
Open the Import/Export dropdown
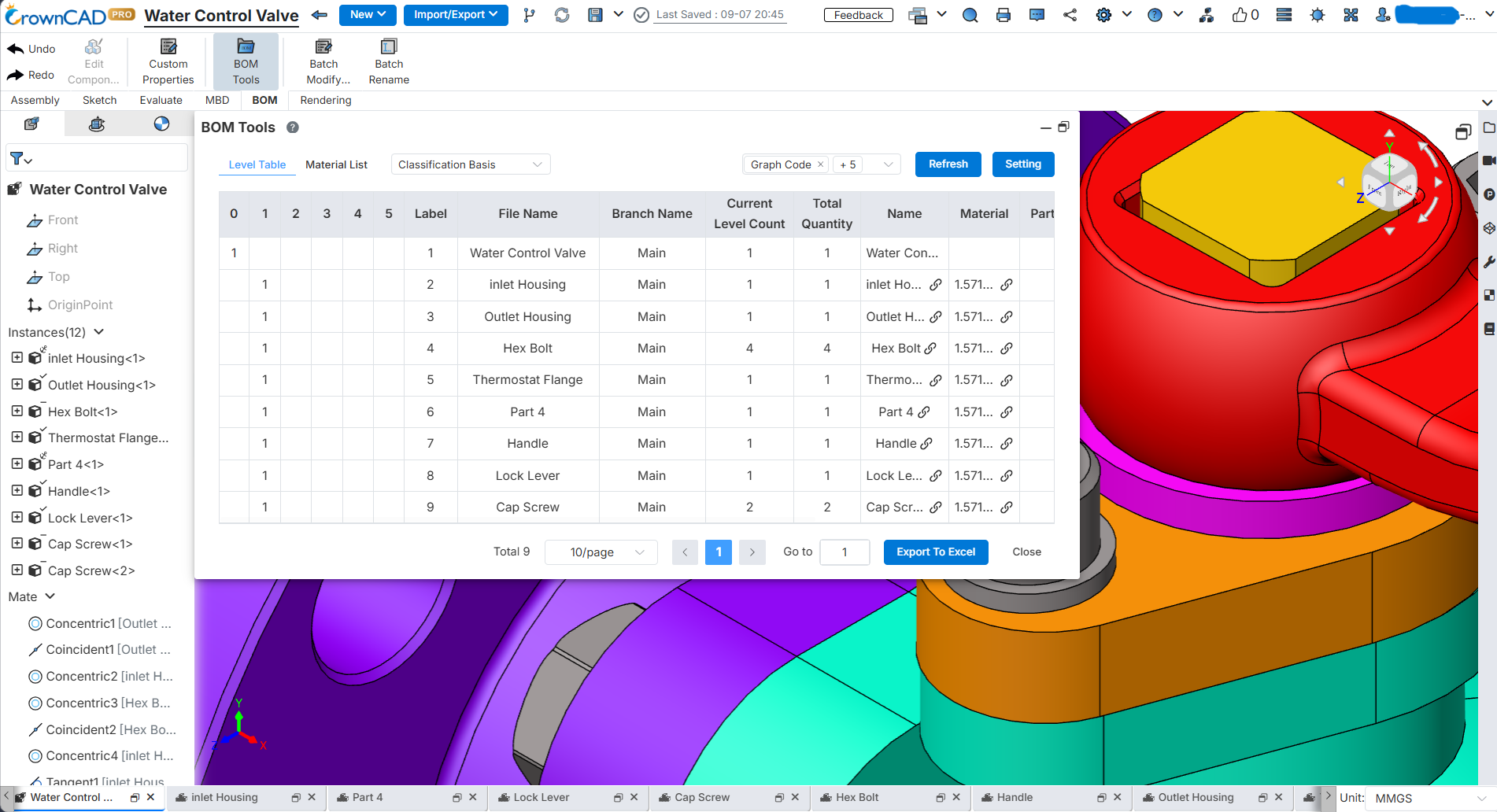click(x=456, y=15)
